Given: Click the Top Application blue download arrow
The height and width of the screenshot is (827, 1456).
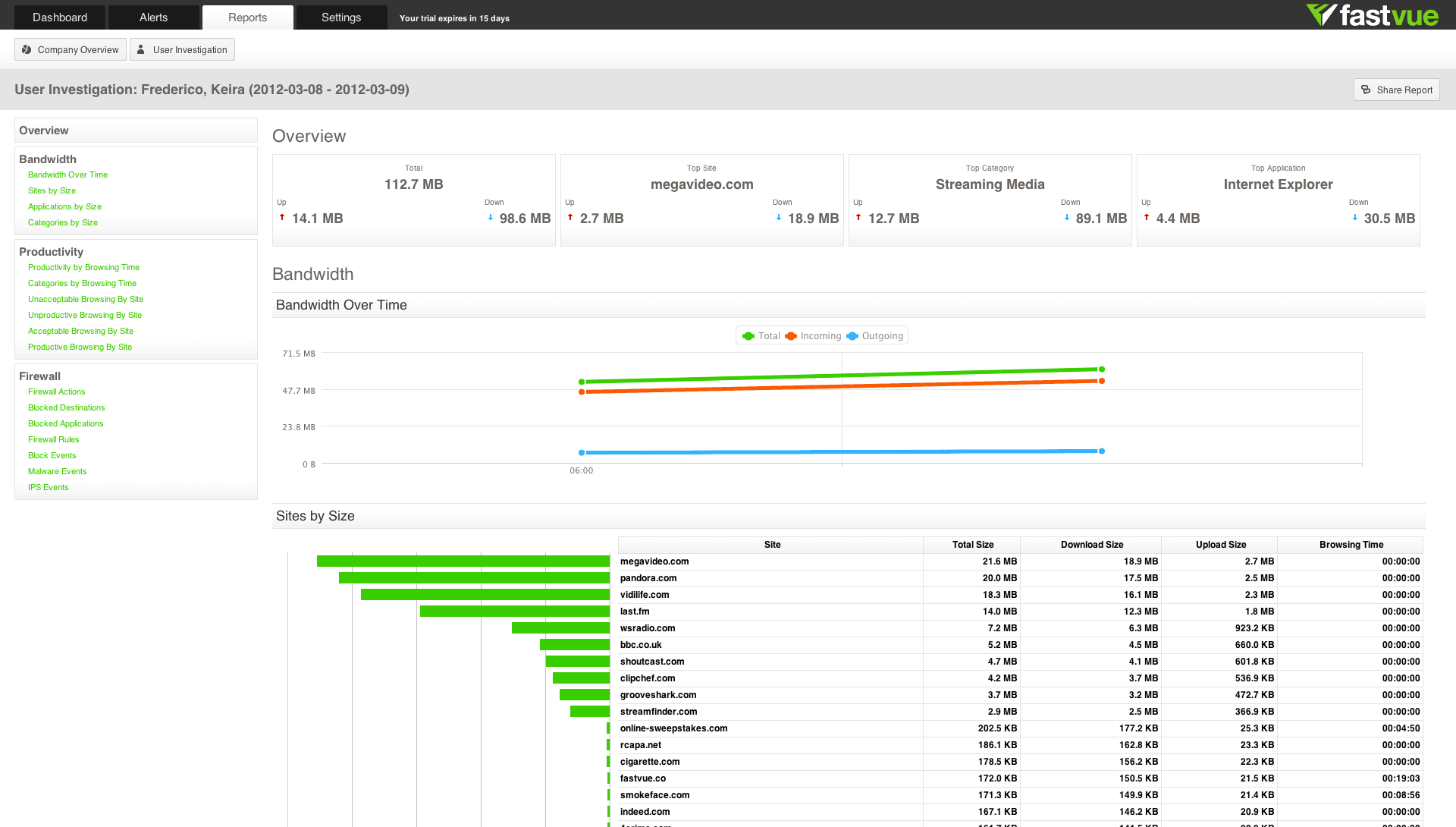Looking at the screenshot, I should coord(1355,218).
